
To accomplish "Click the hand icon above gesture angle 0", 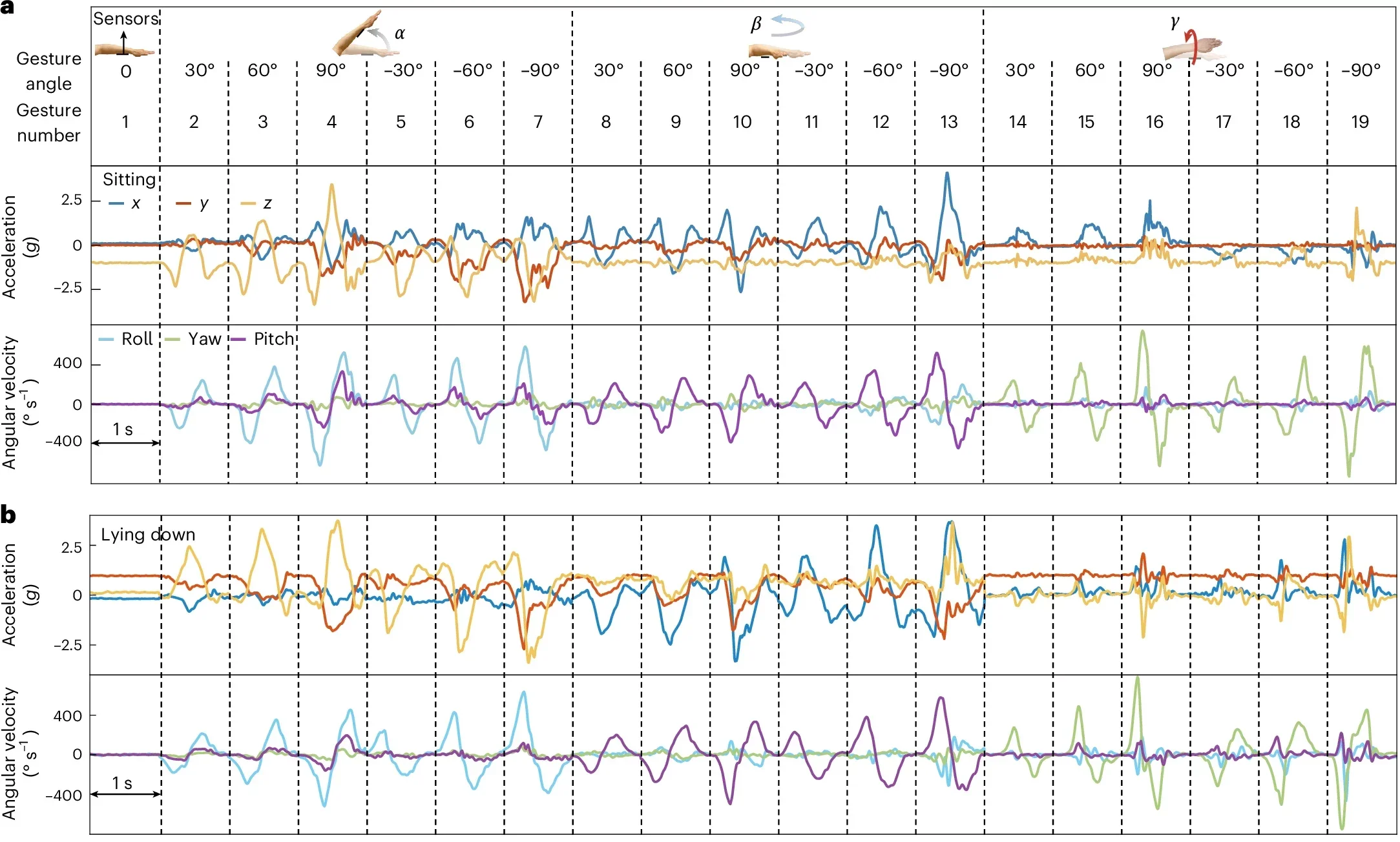I will pos(125,48).
